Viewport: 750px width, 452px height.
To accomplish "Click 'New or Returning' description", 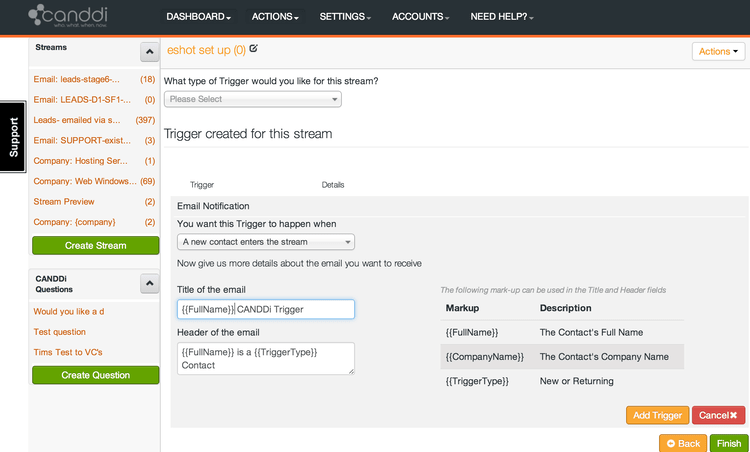I will pos(576,381).
